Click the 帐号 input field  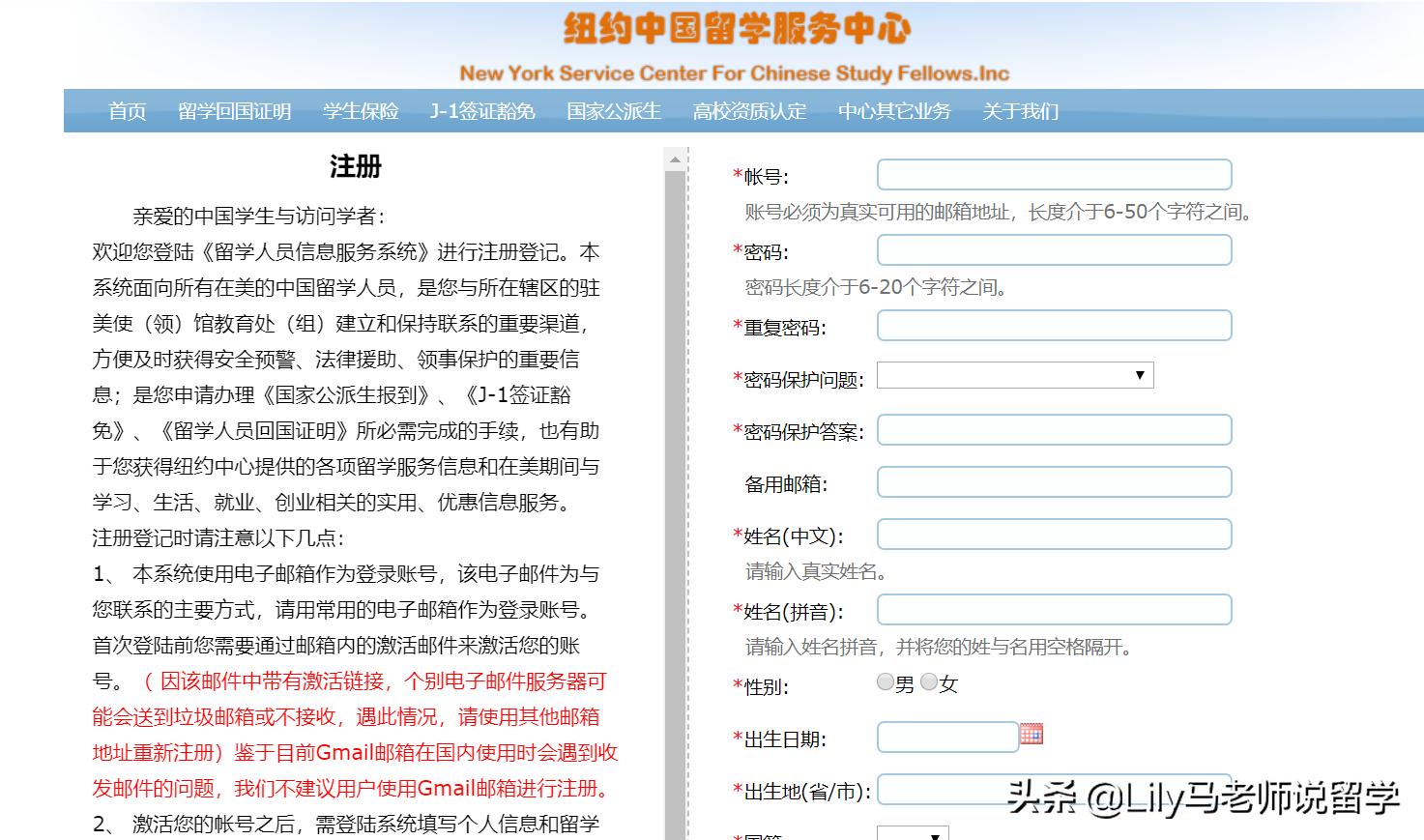click(1054, 174)
